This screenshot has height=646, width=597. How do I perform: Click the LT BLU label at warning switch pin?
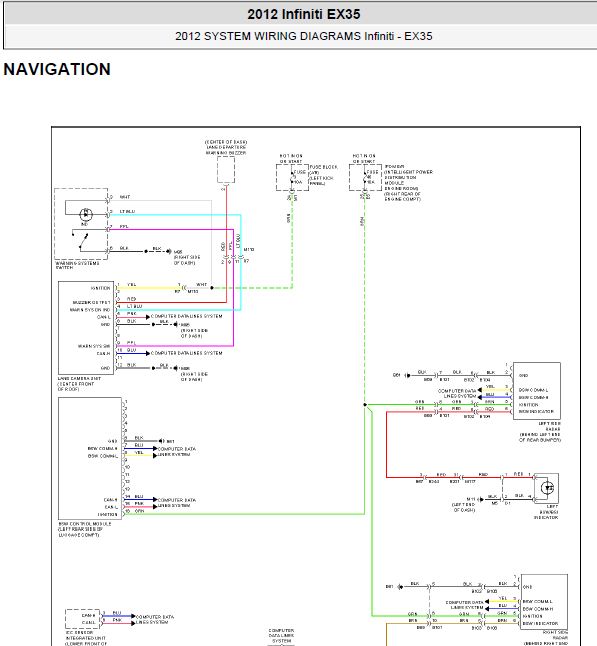(x=127, y=211)
